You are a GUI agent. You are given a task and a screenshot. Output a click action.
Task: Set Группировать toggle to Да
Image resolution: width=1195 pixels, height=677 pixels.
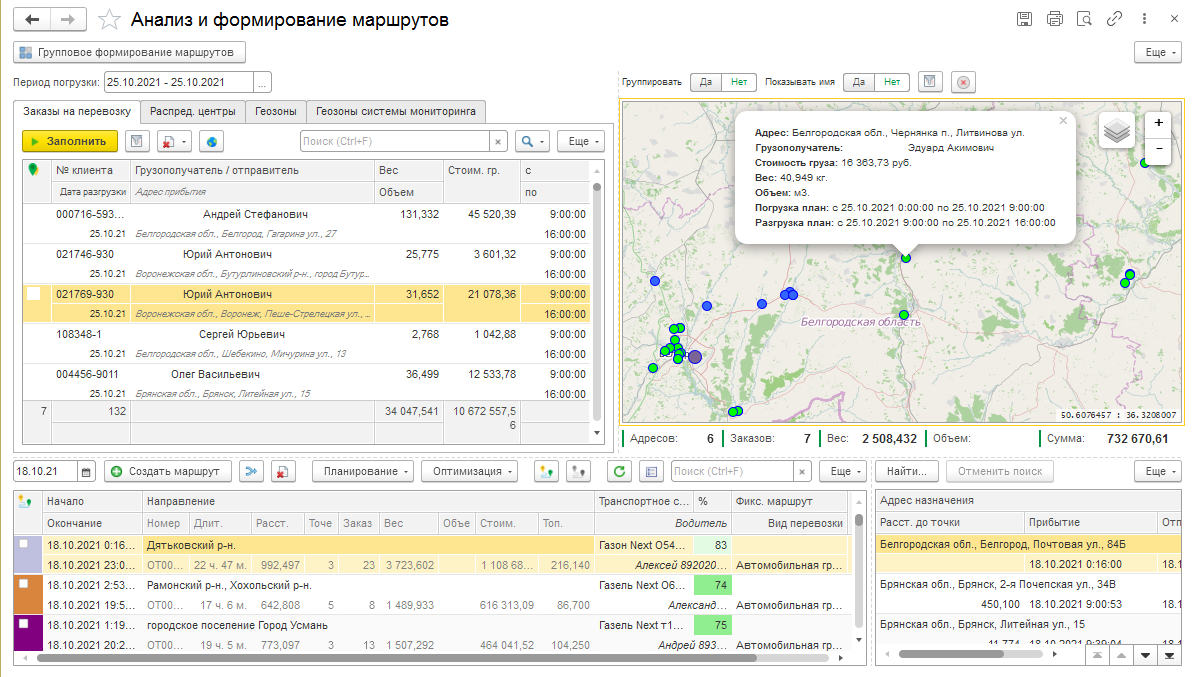click(x=705, y=83)
